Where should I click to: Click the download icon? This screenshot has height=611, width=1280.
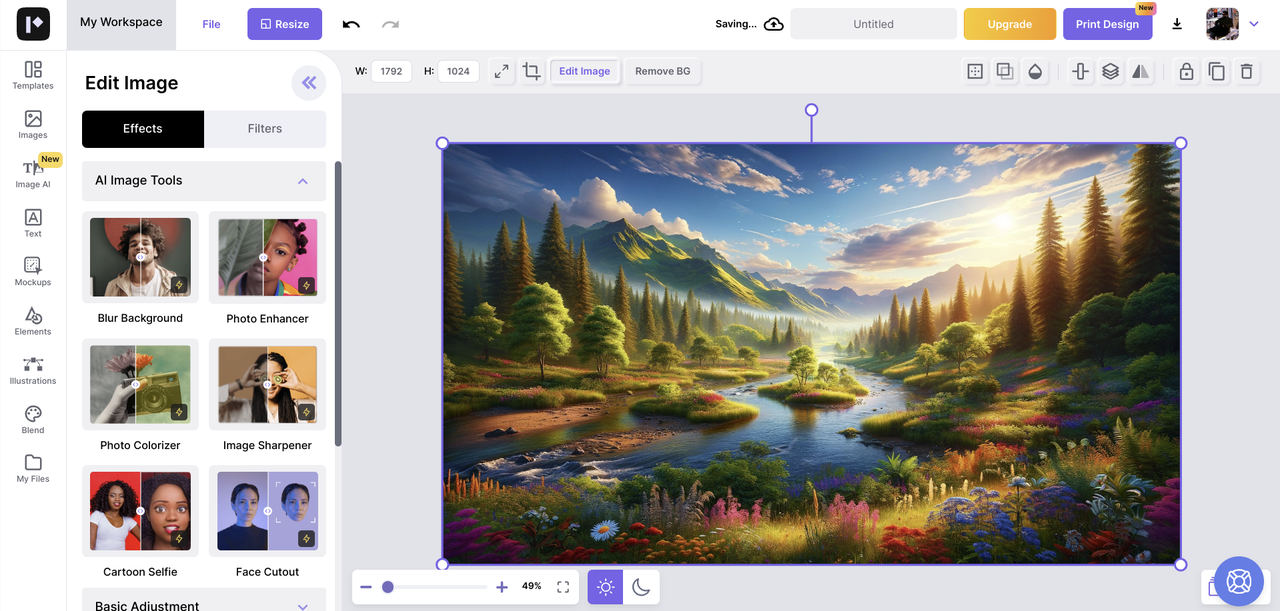click(1177, 24)
